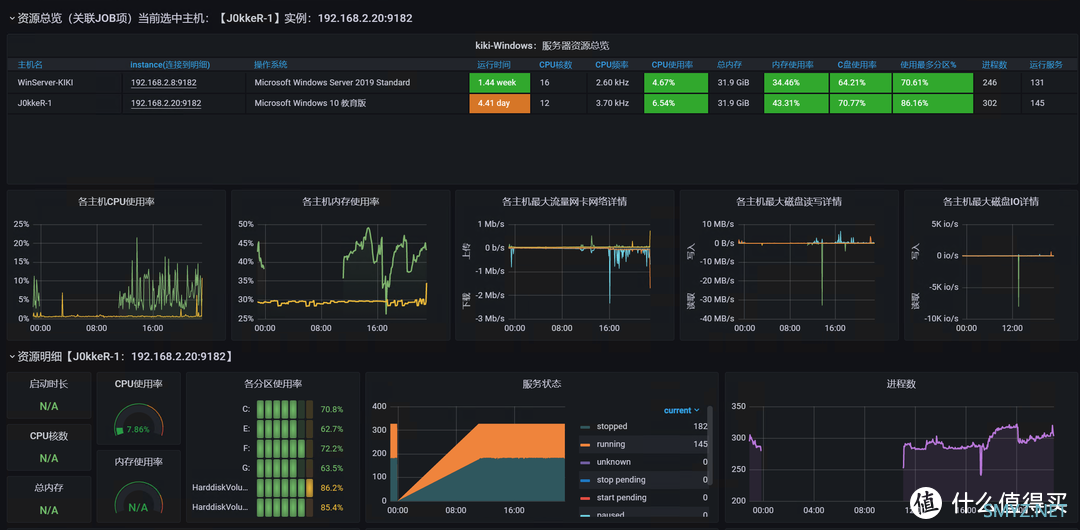The width and height of the screenshot is (1080, 530).
Task: Click the G: partition 63.5% bar gauge
Action: point(285,469)
